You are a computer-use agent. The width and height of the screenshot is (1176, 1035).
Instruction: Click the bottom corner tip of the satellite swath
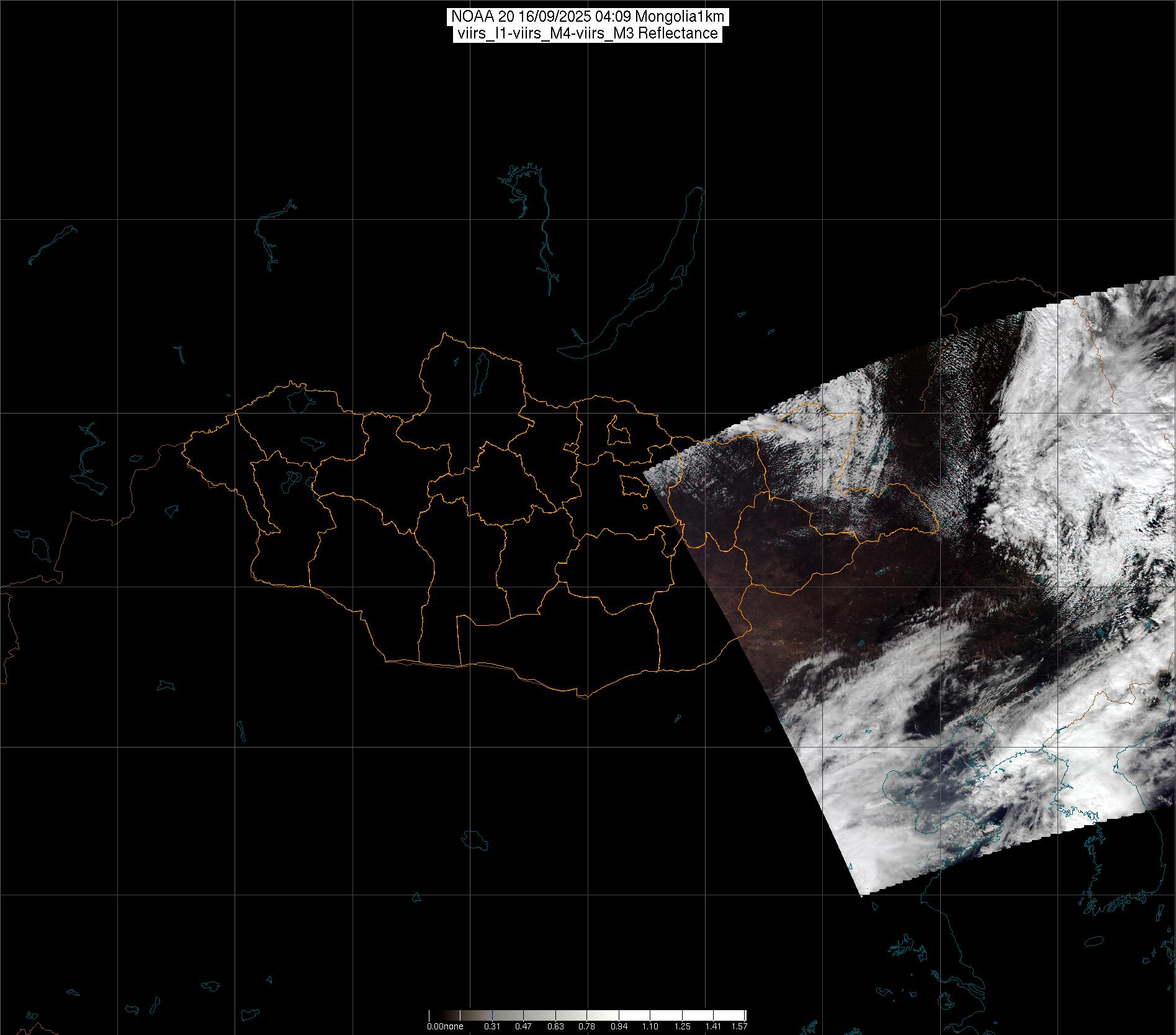[x=862, y=895]
